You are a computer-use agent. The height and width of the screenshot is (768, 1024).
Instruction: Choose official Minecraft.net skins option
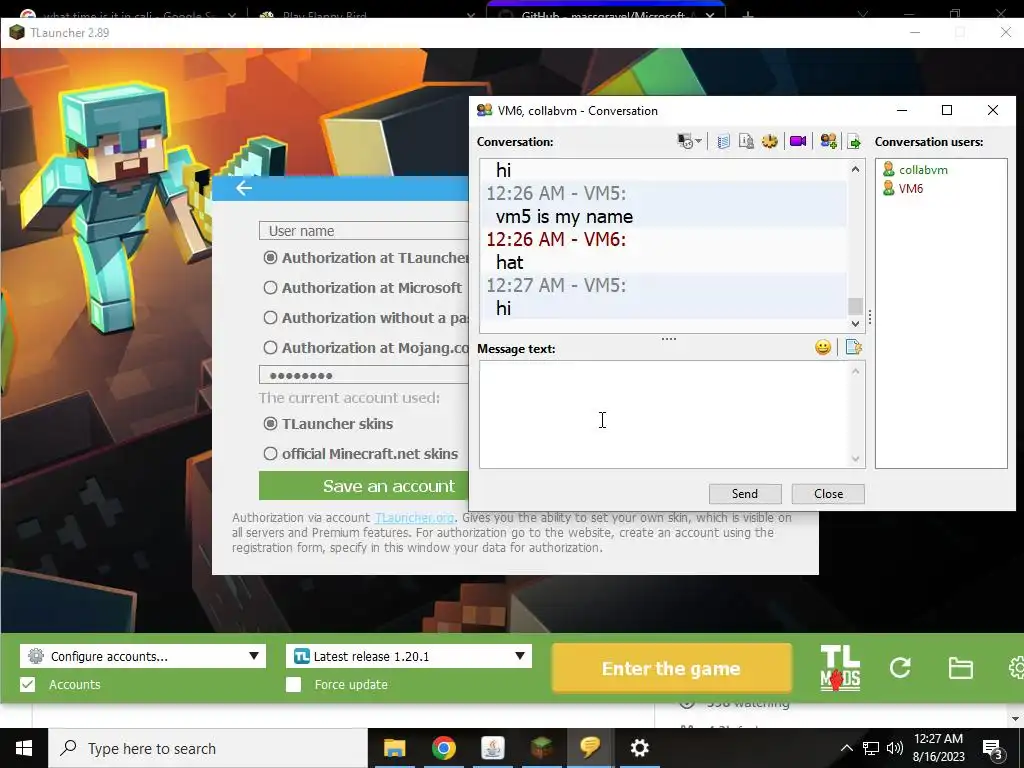click(x=270, y=453)
